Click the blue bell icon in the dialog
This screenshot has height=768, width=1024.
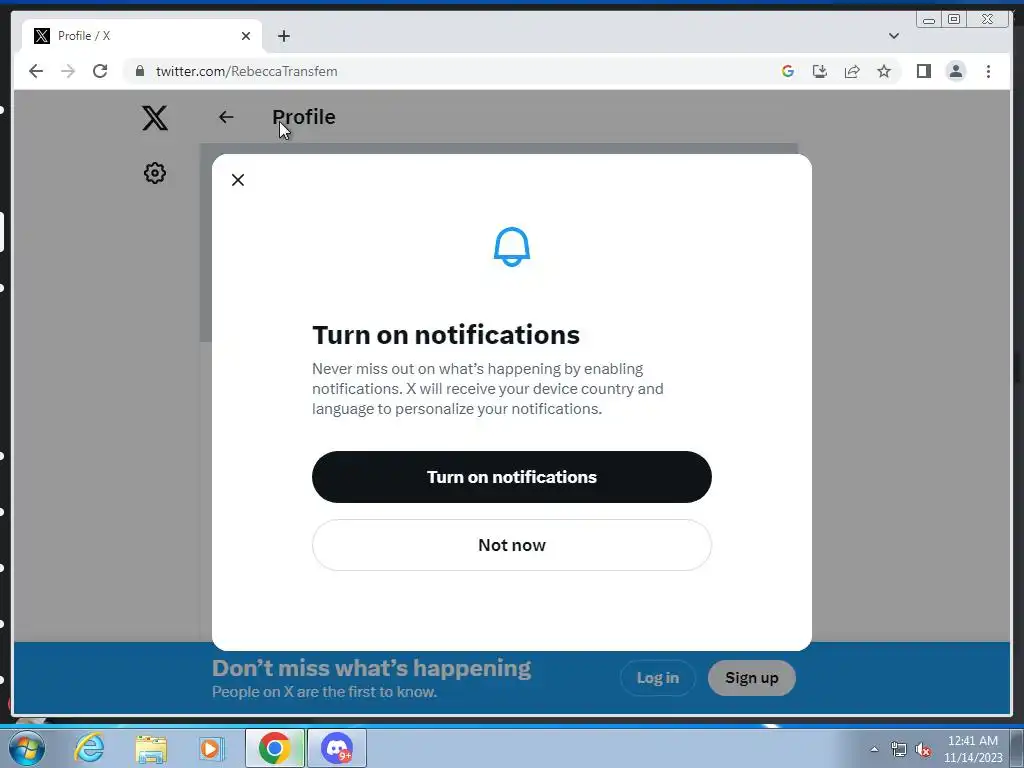511,247
